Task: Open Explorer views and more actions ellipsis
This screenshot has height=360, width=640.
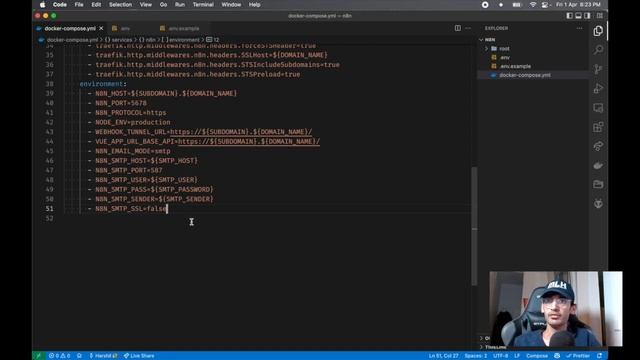Action: 579,28
